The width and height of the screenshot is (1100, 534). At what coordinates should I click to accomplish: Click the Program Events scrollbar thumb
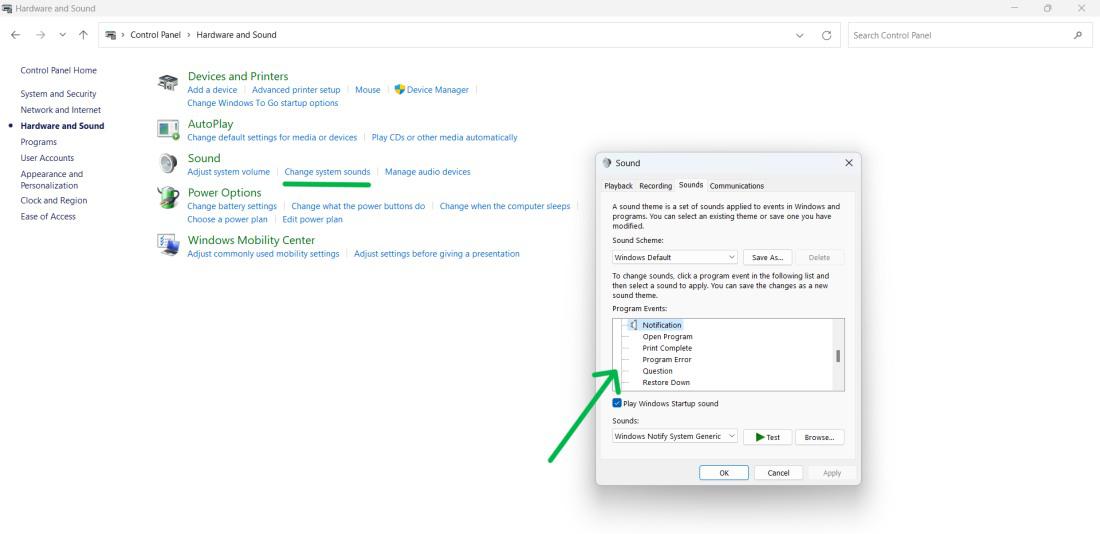838,356
